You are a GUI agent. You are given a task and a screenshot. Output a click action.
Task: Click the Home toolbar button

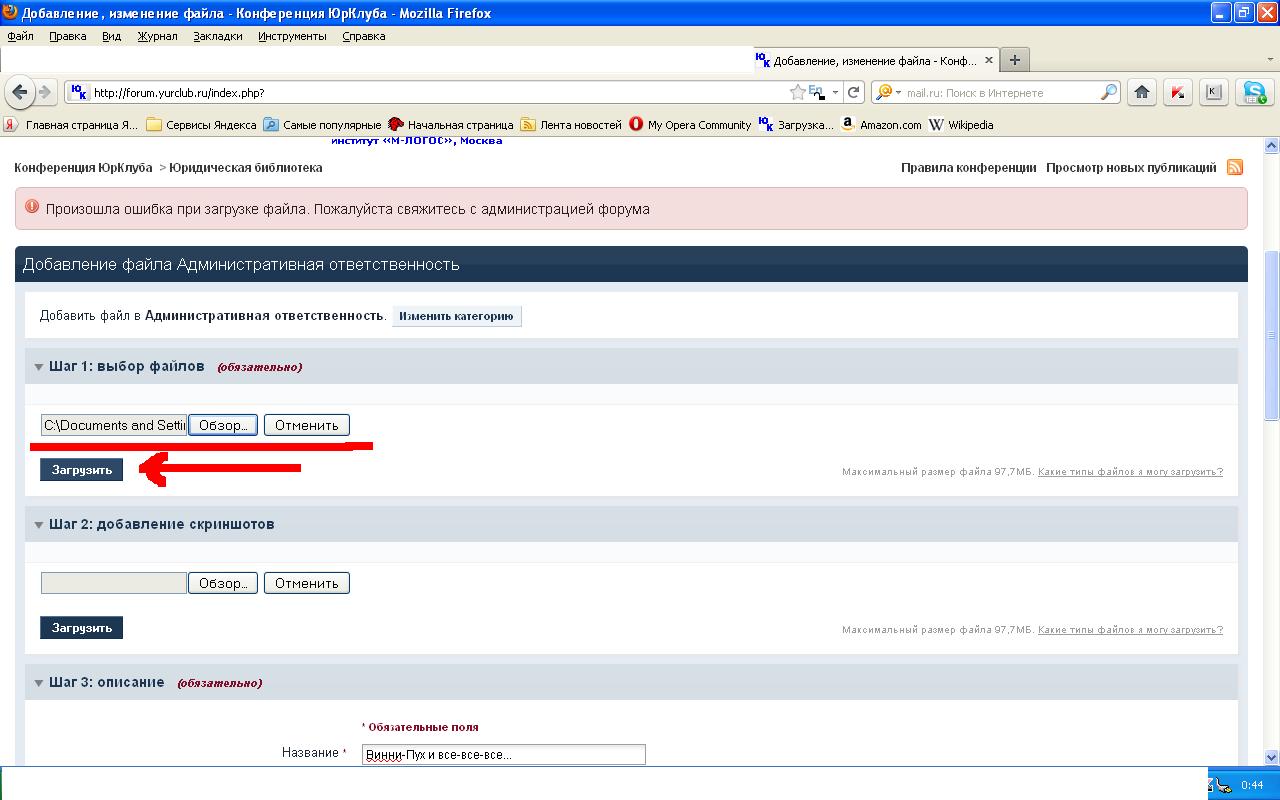[1142, 92]
